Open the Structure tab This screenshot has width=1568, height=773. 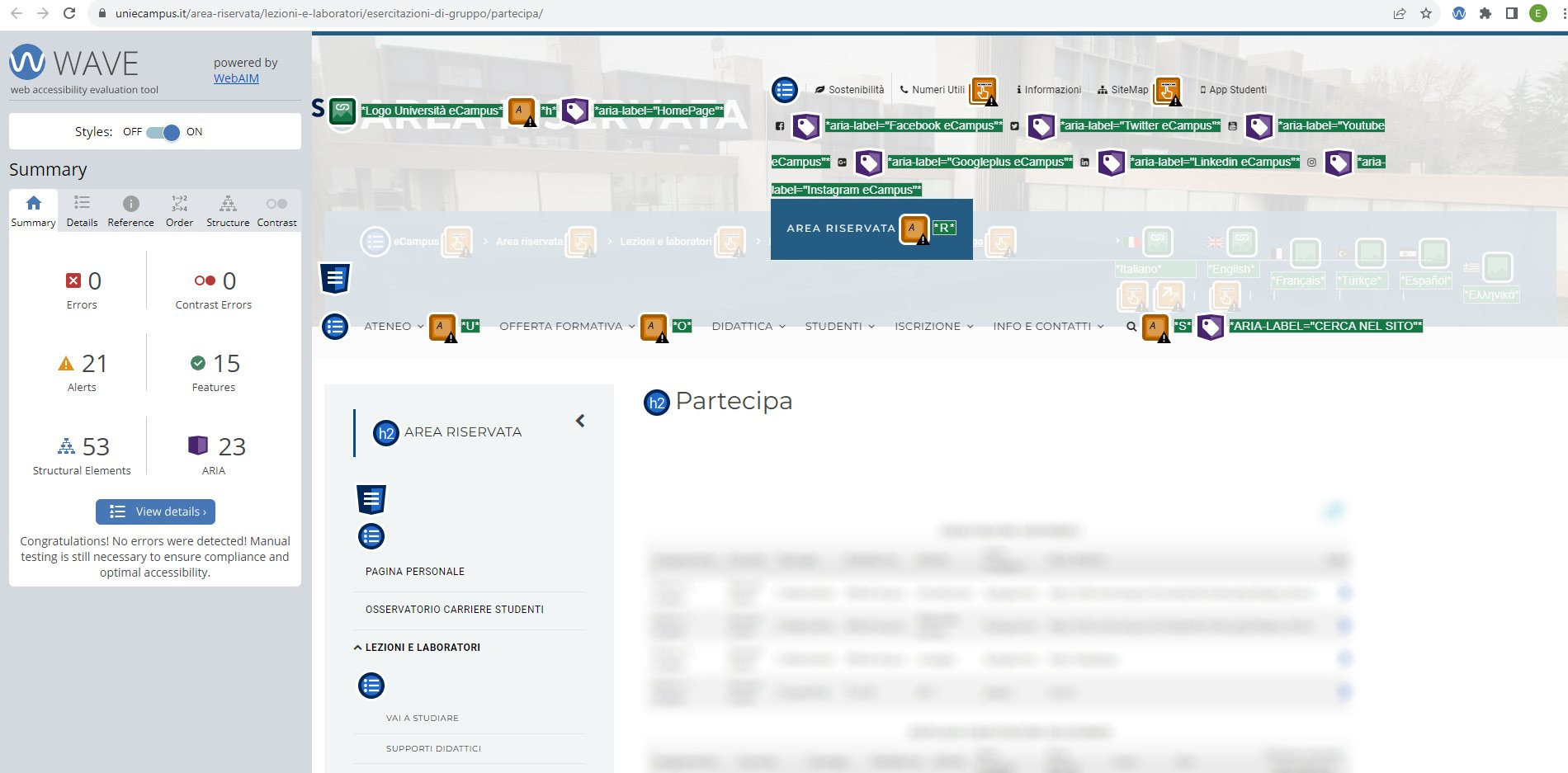coord(228,211)
